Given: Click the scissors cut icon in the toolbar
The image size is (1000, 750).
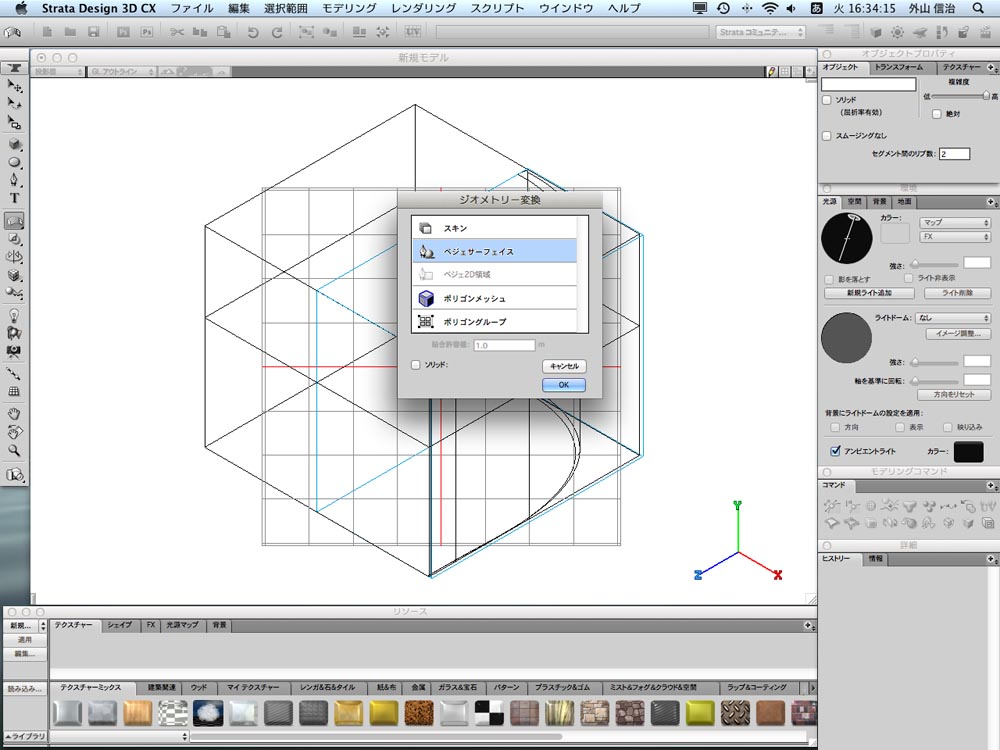Looking at the screenshot, I should tap(177, 32).
